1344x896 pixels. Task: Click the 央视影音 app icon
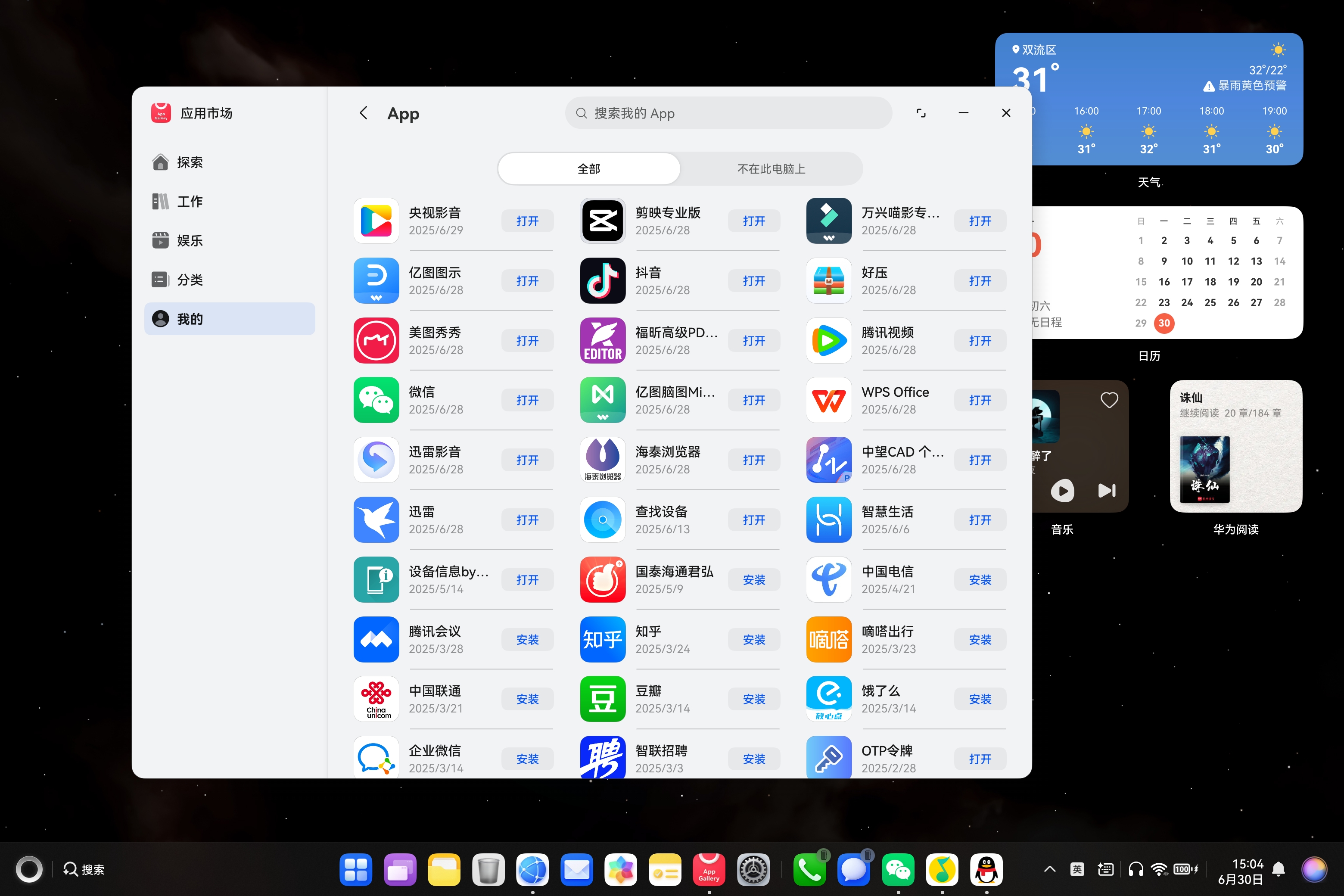376,221
